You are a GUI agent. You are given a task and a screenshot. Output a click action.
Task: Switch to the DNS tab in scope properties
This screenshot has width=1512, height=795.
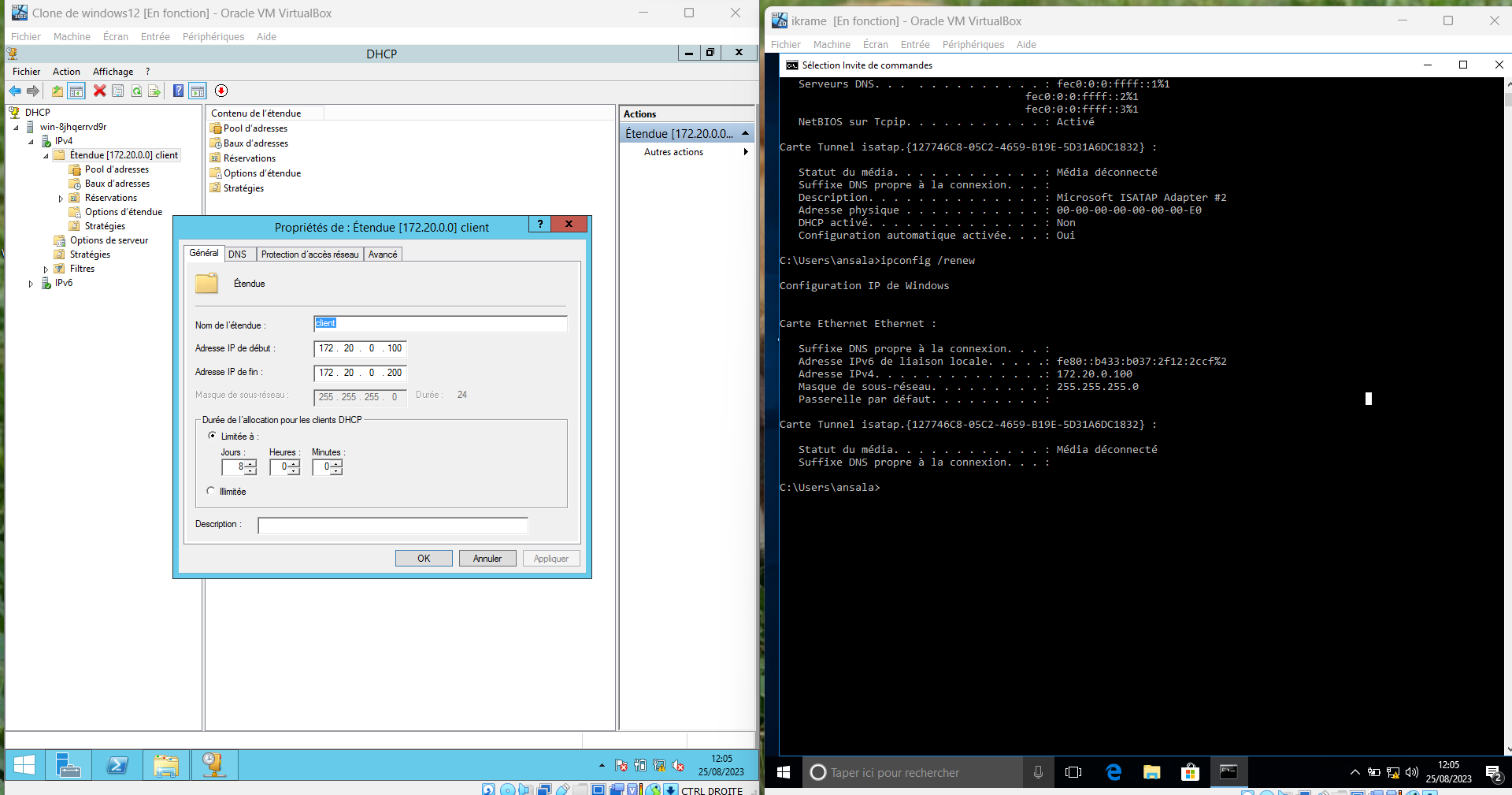pos(239,254)
